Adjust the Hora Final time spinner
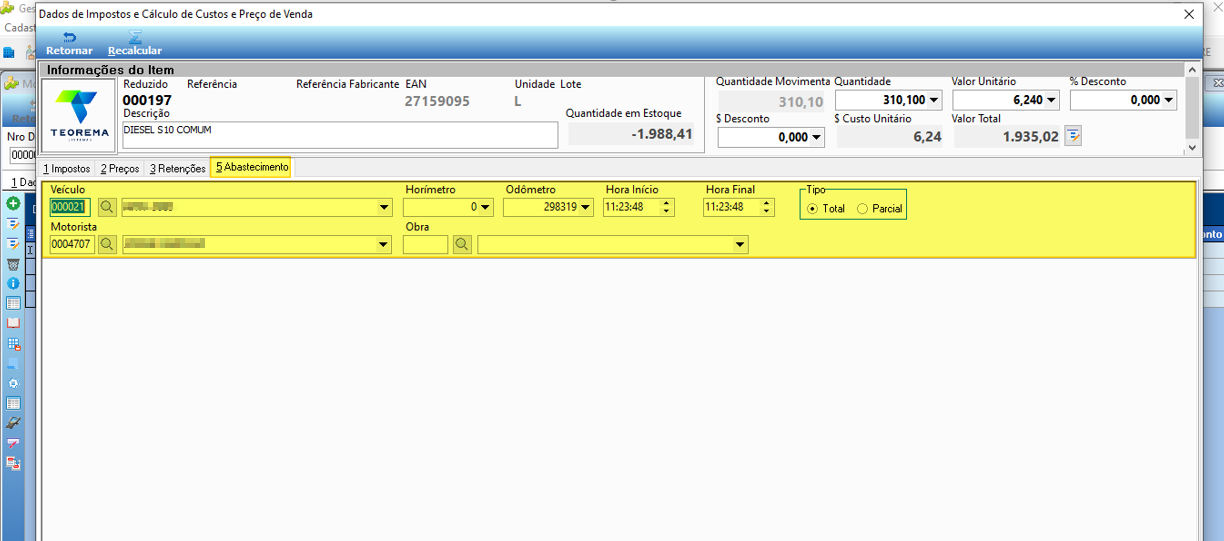The width and height of the screenshot is (1224, 541). 767,208
